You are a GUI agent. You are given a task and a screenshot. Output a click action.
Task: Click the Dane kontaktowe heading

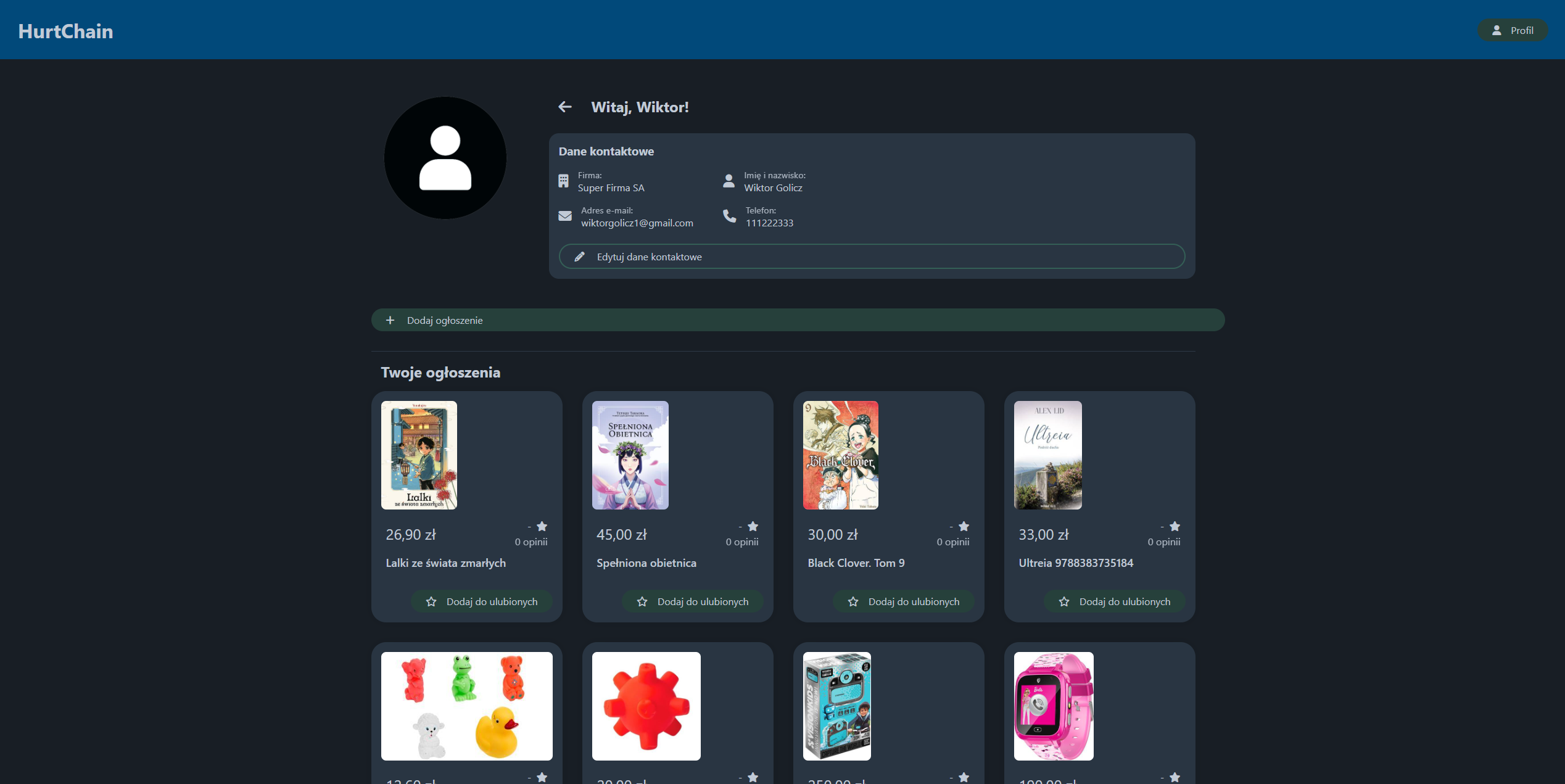606,151
